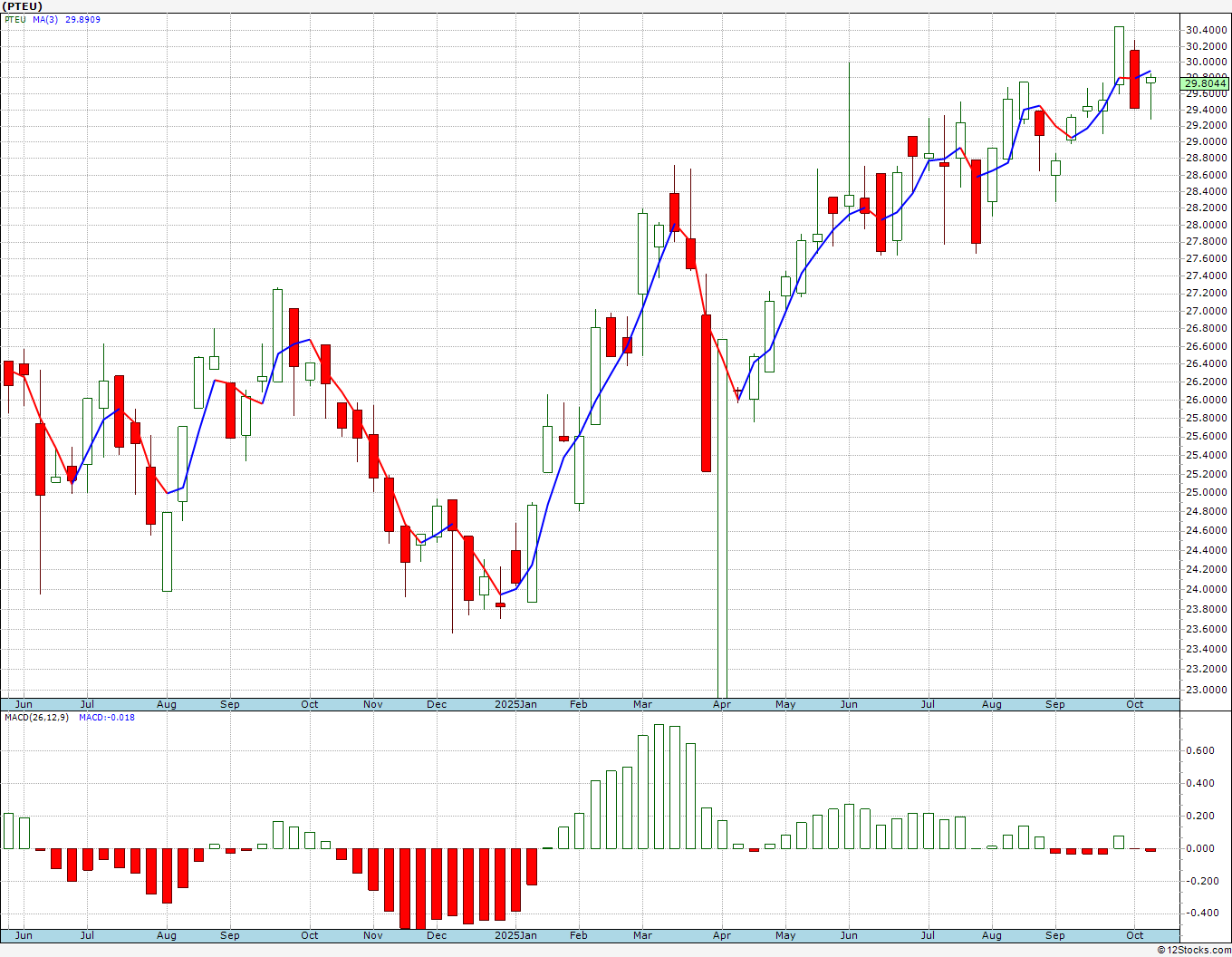
Task: Select Apr on the price chart axis
Action: click(722, 704)
